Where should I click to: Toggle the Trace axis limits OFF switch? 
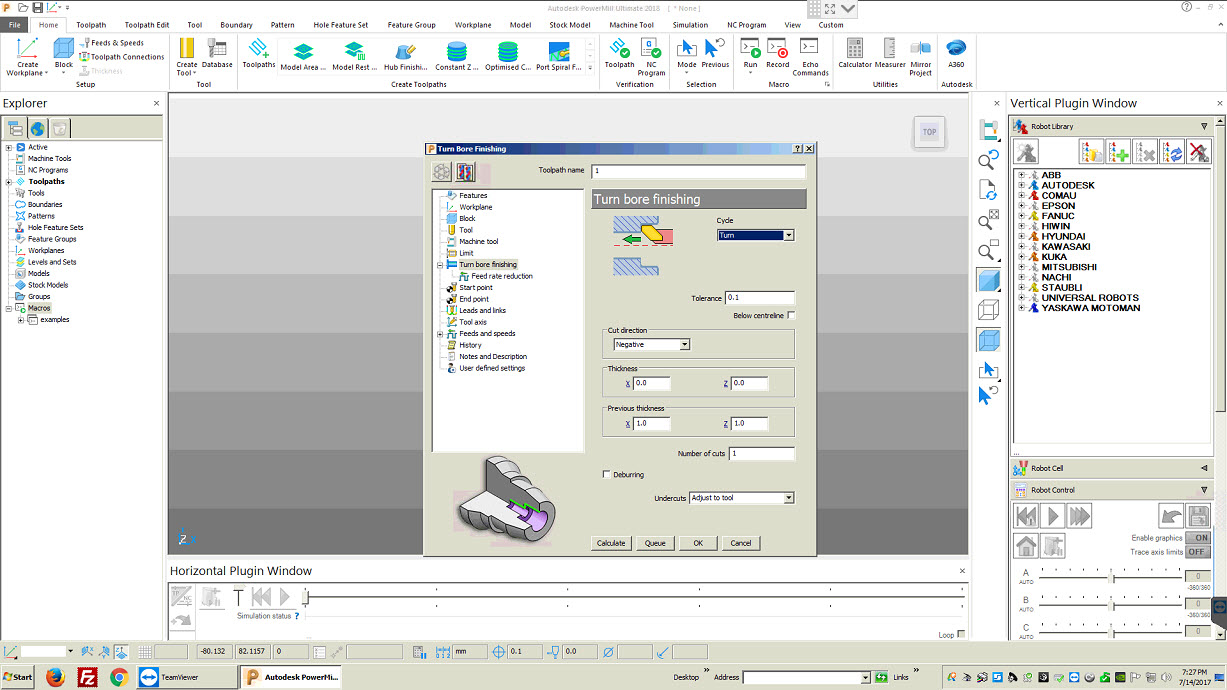coord(1197,552)
